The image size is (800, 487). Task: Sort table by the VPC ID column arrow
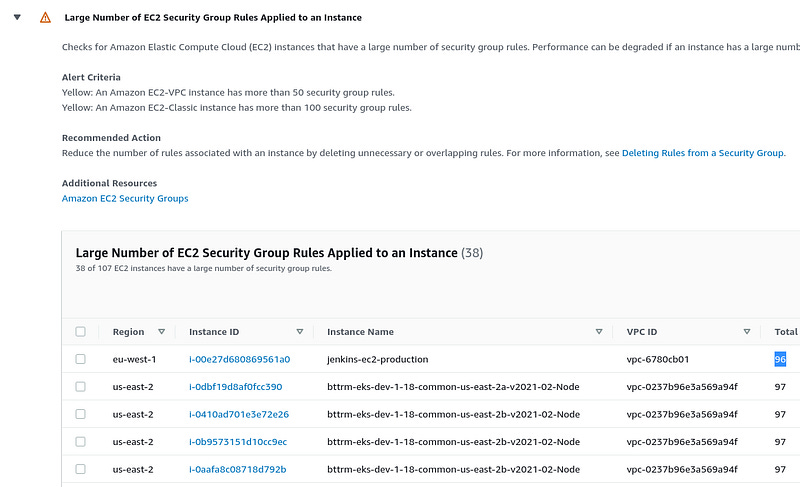click(x=747, y=331)
